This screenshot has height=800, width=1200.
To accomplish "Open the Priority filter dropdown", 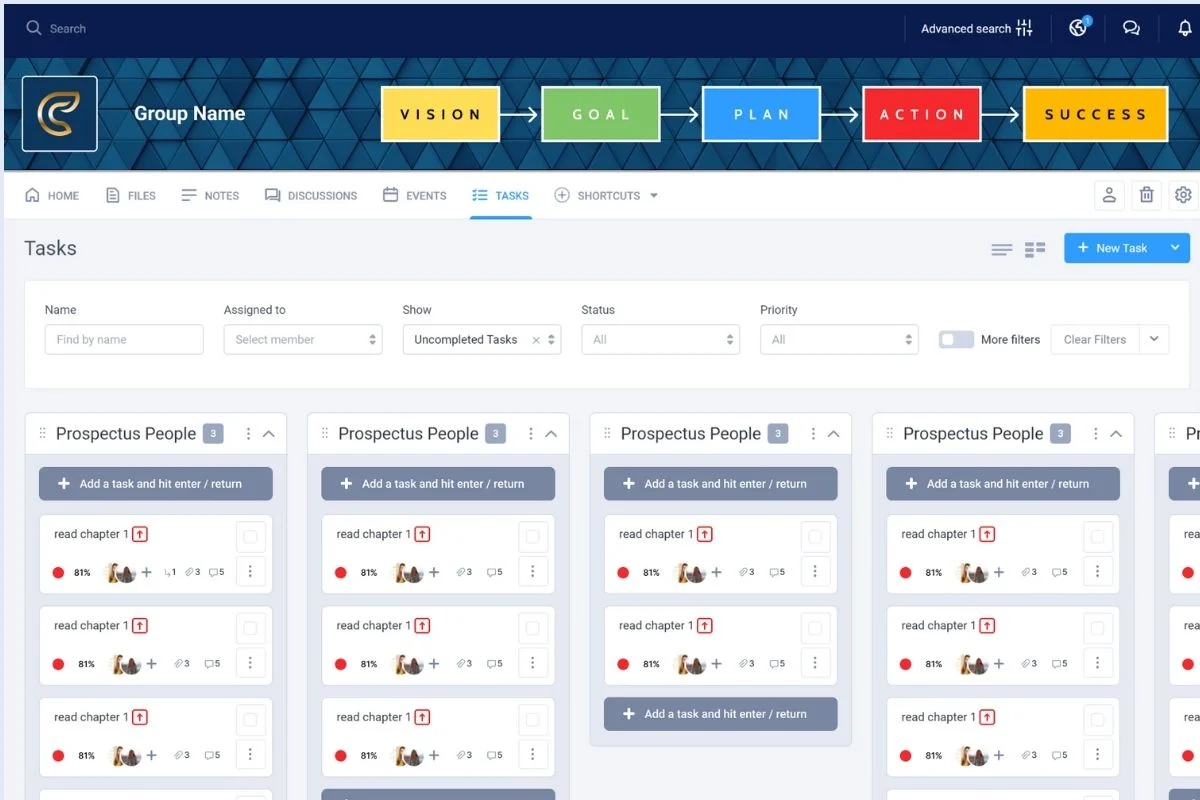I will click(x=839, y=339).
